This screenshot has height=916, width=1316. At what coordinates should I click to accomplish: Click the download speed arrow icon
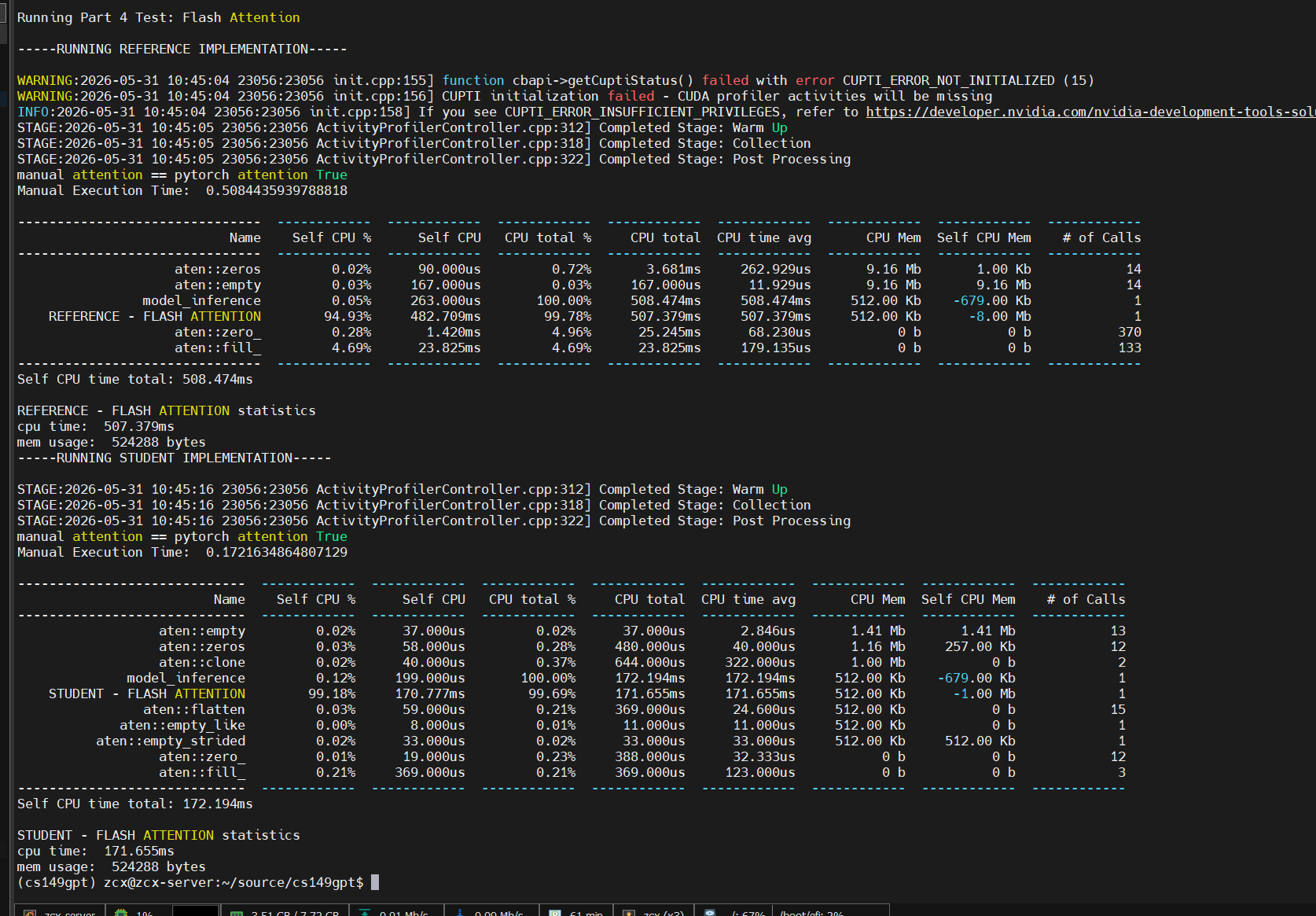[x=460, y=914]
